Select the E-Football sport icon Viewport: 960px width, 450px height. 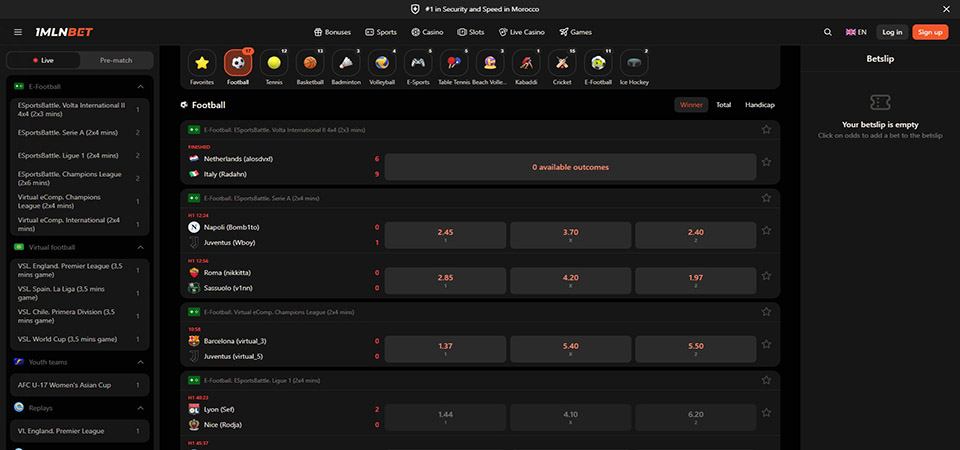598,62
